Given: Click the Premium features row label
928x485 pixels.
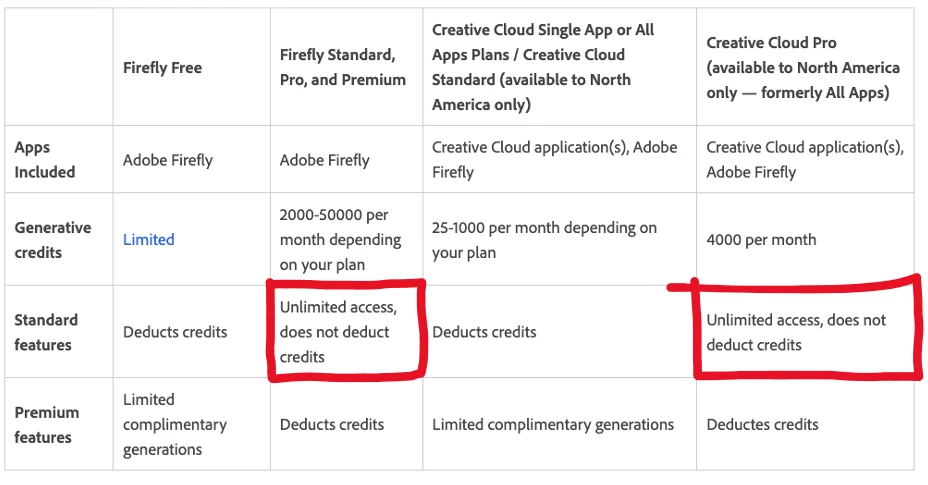Looking at the screenshot, I should (46, 424).
